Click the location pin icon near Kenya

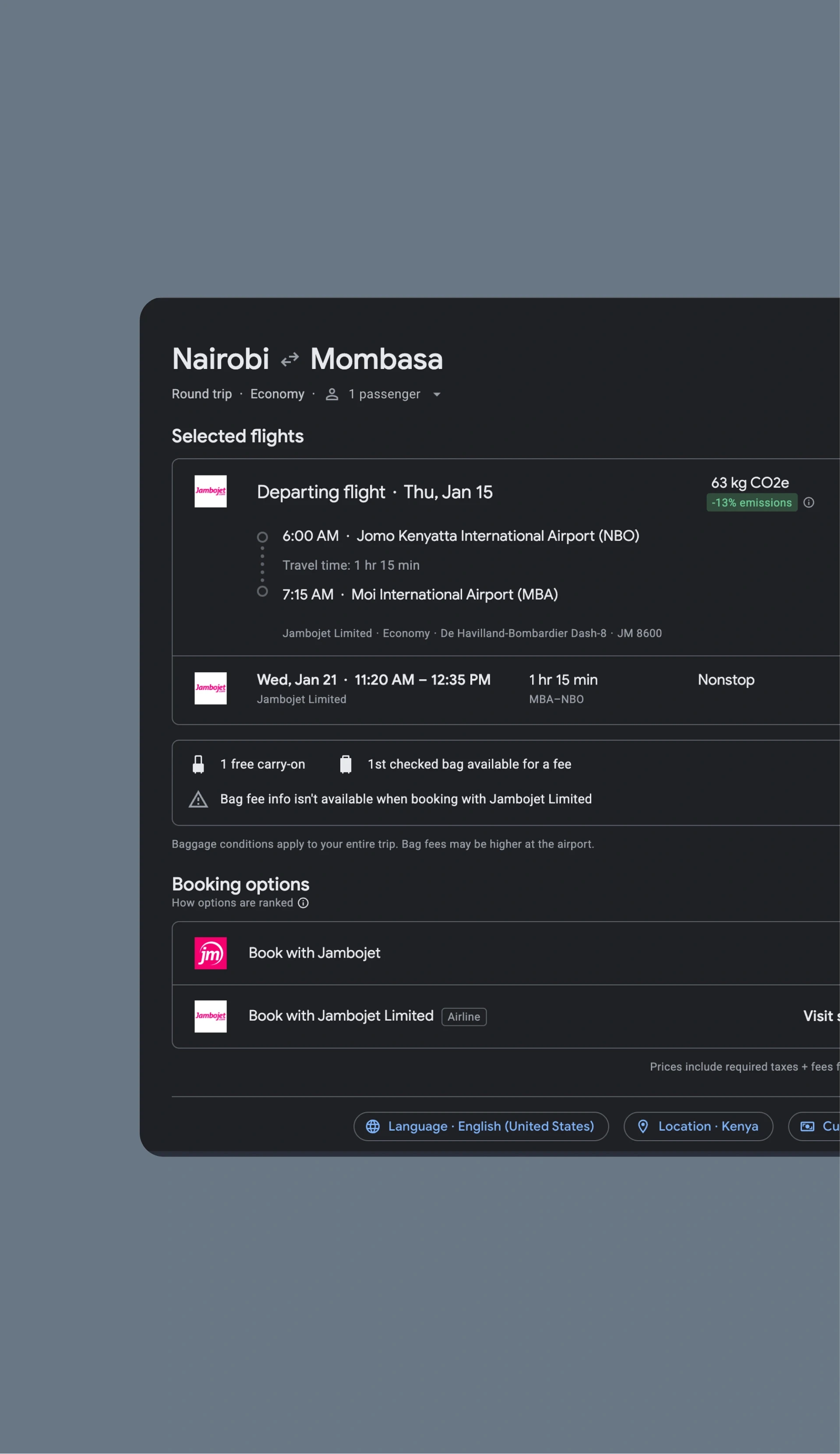644,1126
